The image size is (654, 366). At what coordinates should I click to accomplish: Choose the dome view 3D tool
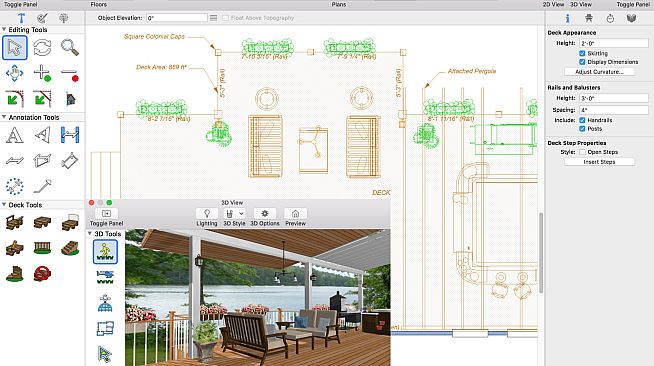tap(105, 303)
